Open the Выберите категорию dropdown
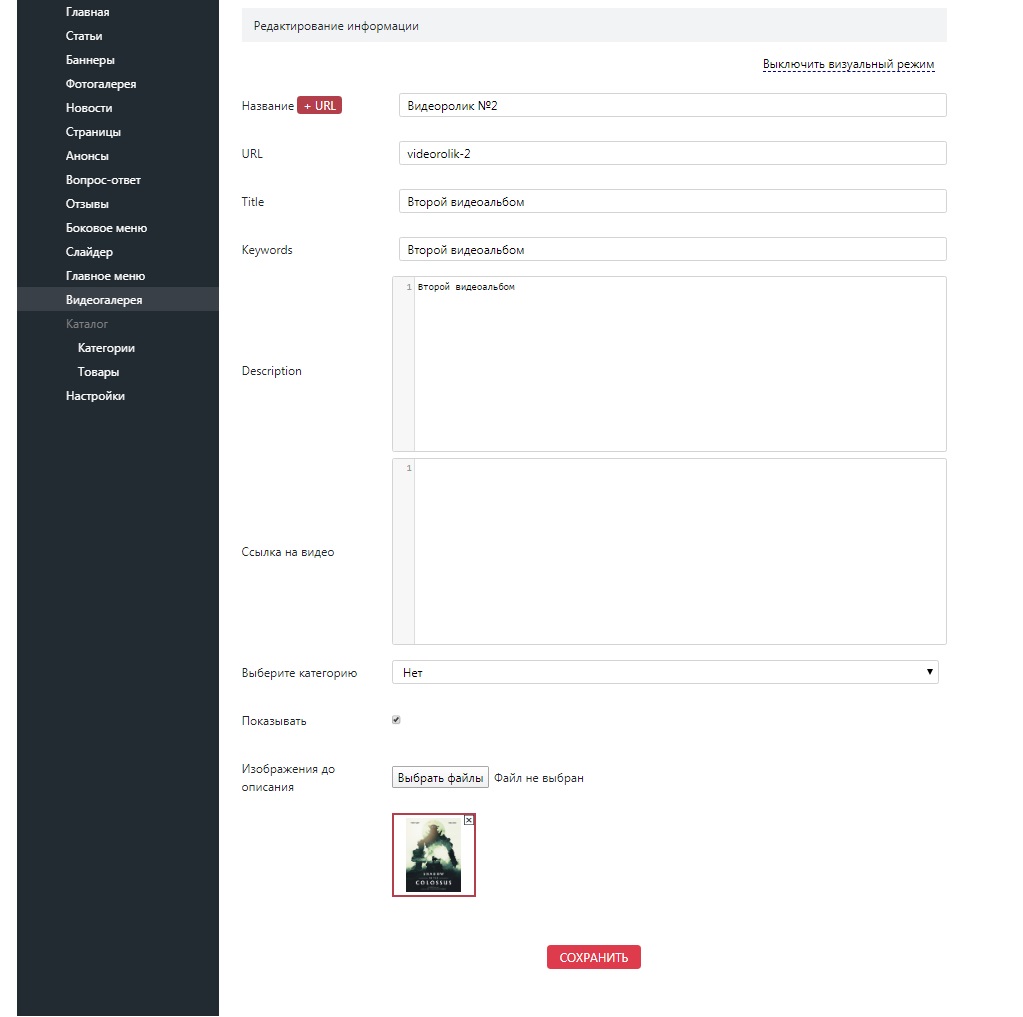Image resolution: width=1023 pixels, height=1017 pixels. tap(665, 672)
